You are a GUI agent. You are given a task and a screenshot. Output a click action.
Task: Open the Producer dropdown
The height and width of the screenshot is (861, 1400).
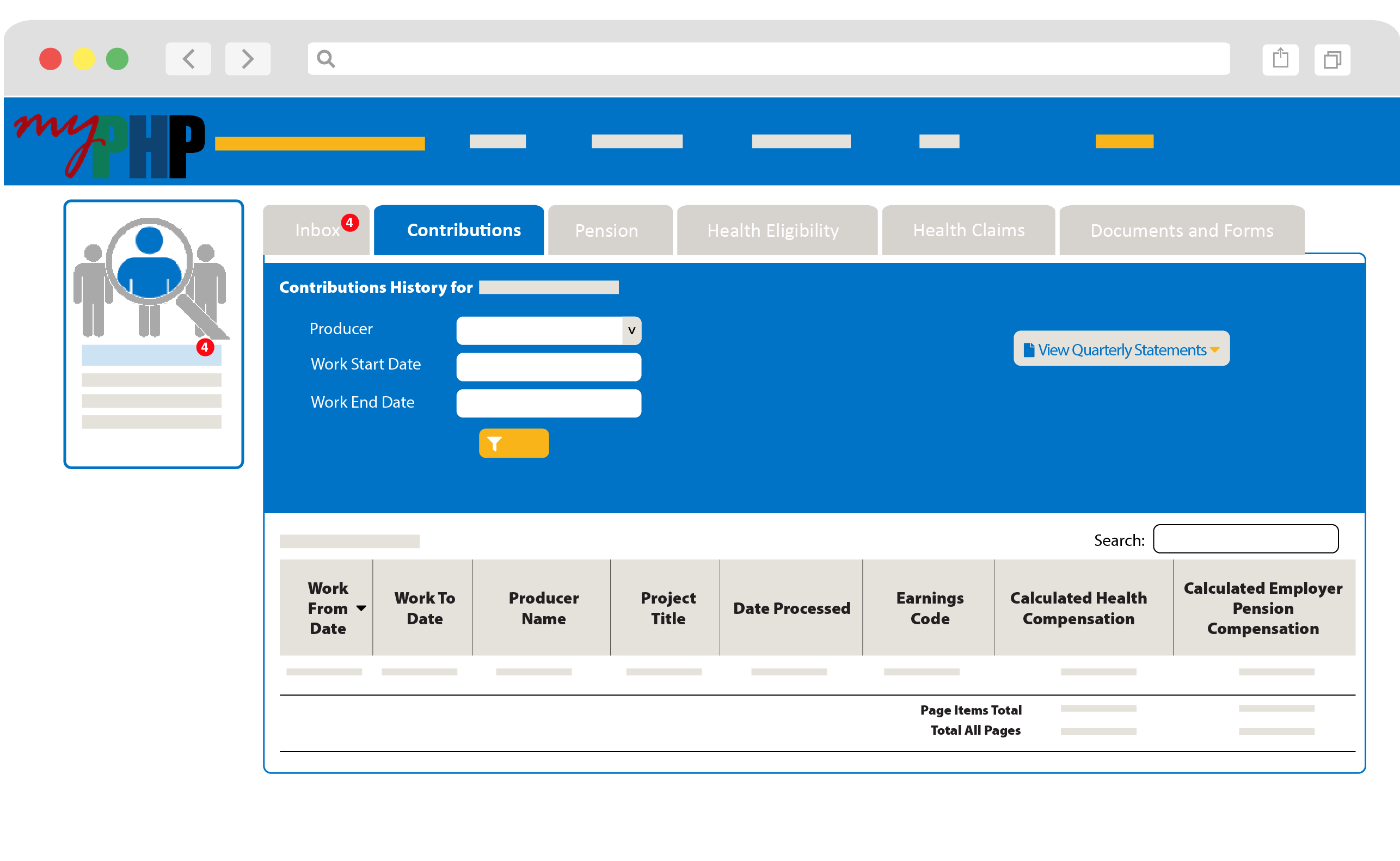click(631, 330)
